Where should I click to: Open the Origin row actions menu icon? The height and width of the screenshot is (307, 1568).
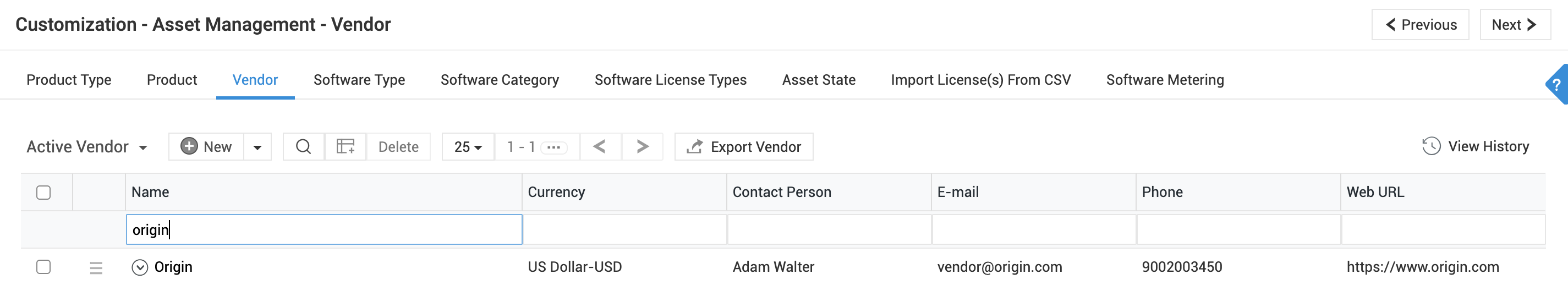pyautogui.click(x=96, y=267)
